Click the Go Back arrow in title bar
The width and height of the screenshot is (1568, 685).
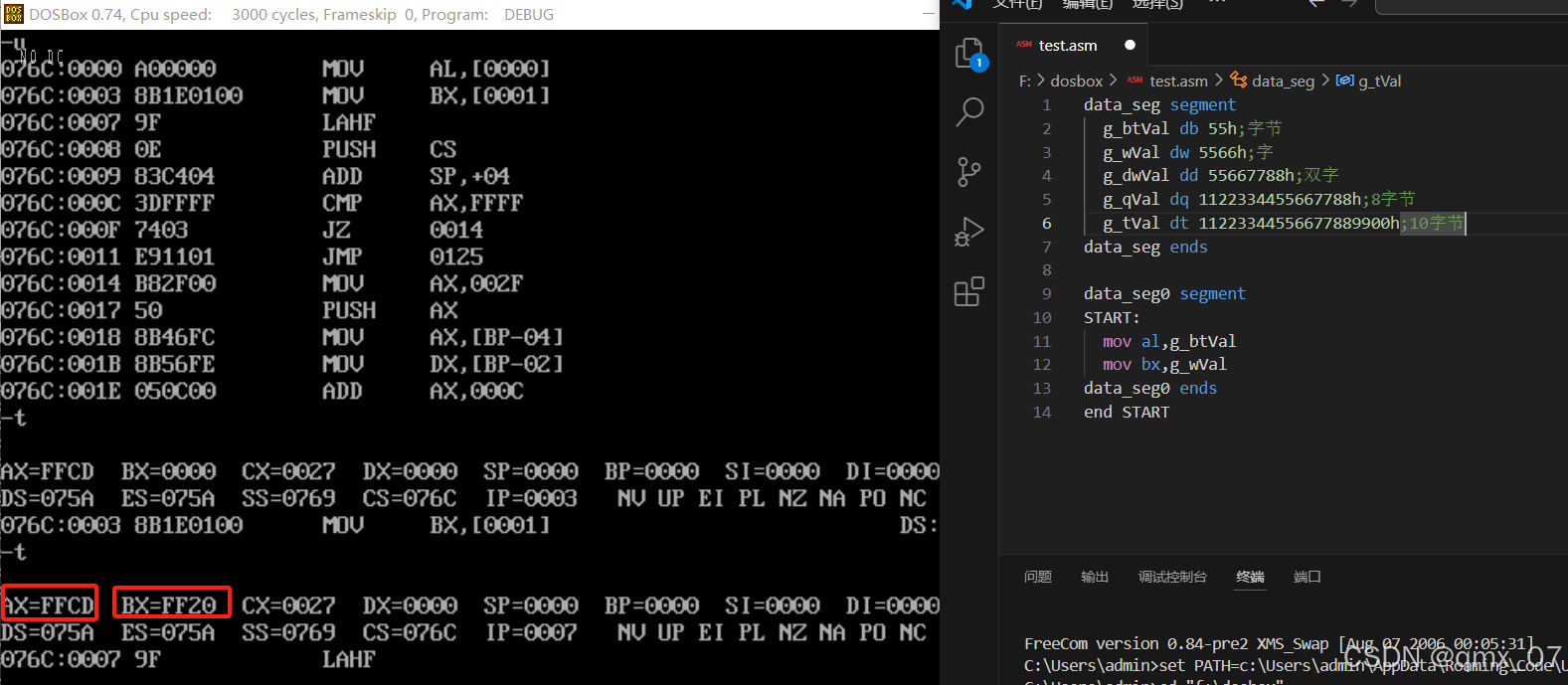(x=1316, y=4)
